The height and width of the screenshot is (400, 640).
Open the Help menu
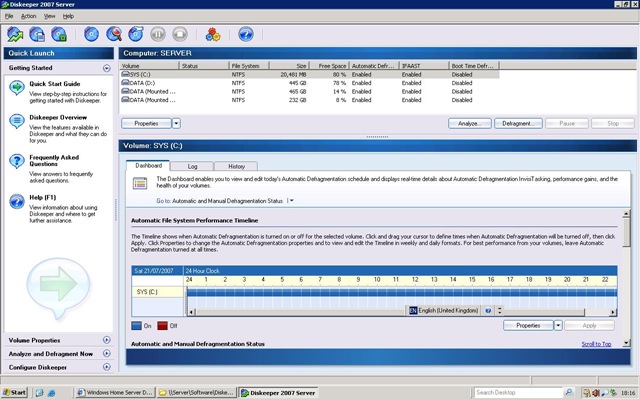coord(68,16)
